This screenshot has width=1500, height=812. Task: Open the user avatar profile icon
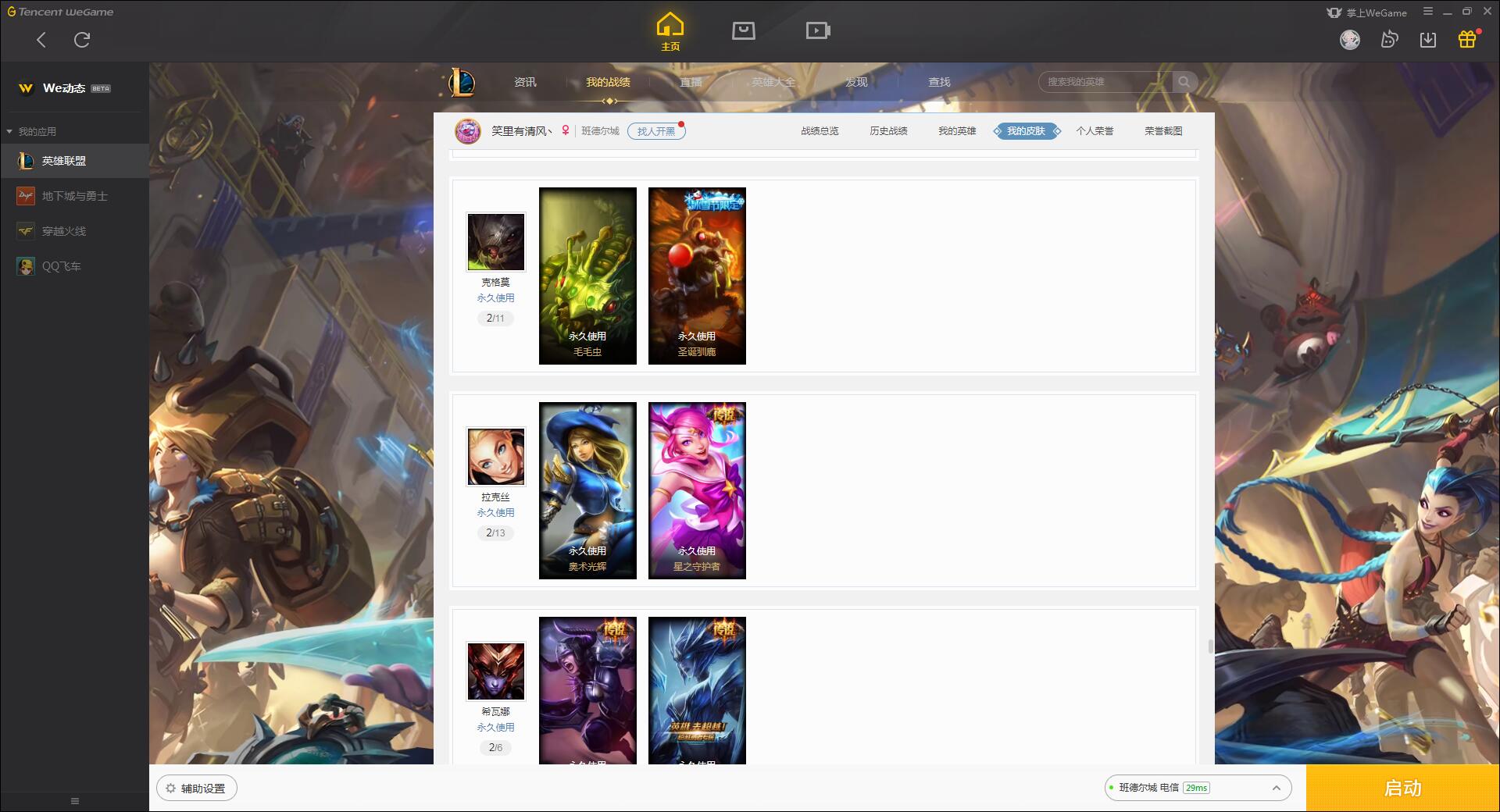pyautogui.click(x=1350, y=40)
